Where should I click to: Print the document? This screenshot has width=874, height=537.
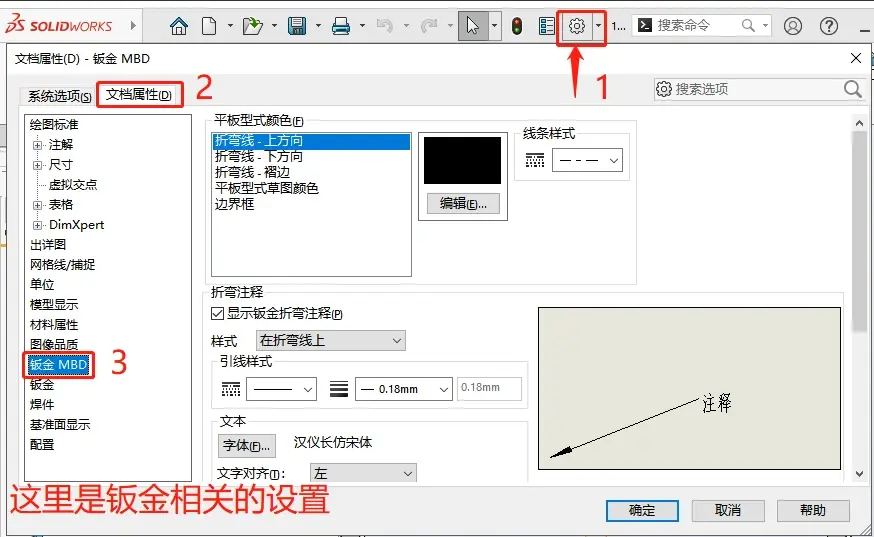pos(341,26)
